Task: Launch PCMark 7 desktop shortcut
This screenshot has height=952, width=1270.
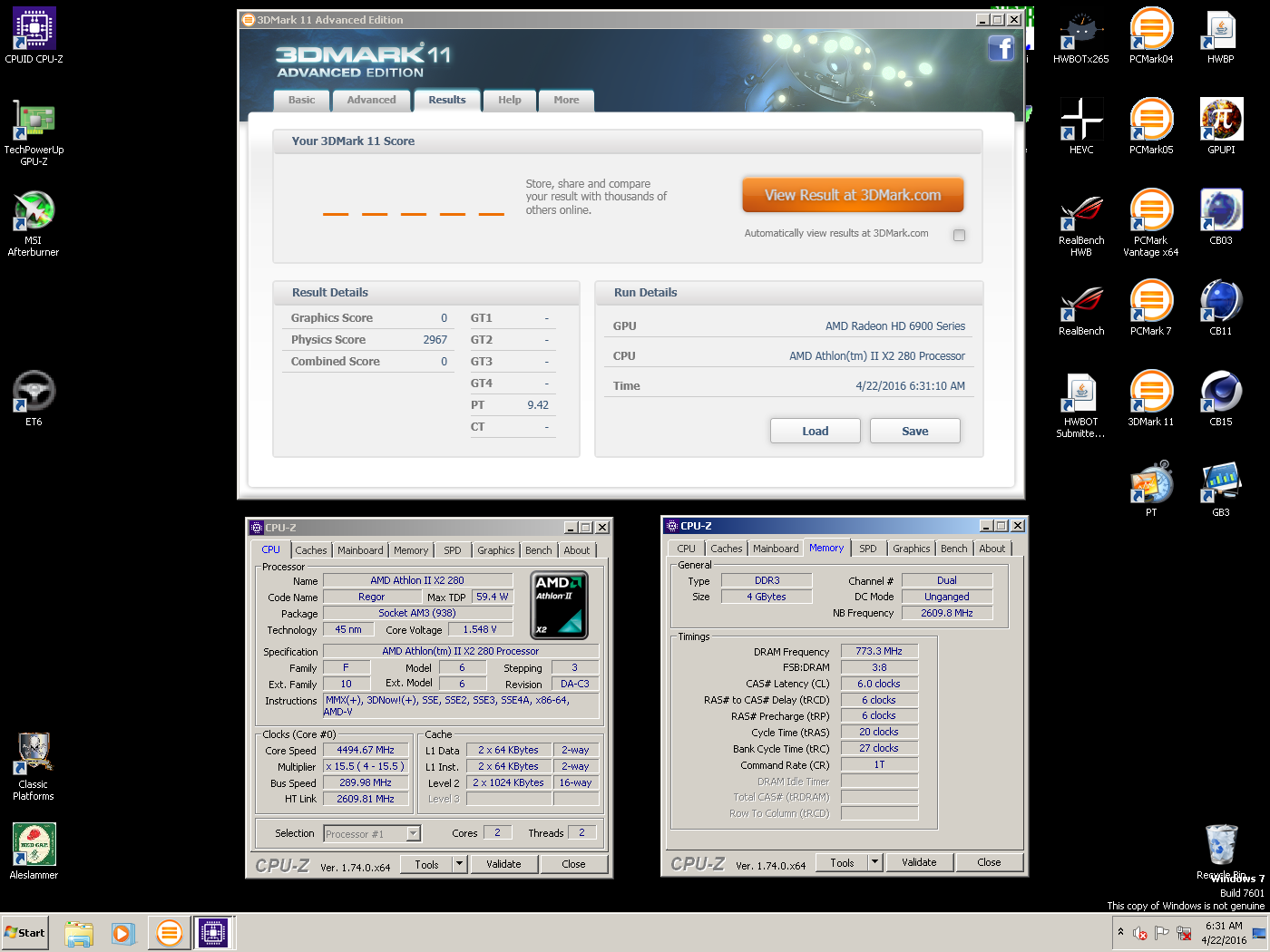Action: point(1151,308)
